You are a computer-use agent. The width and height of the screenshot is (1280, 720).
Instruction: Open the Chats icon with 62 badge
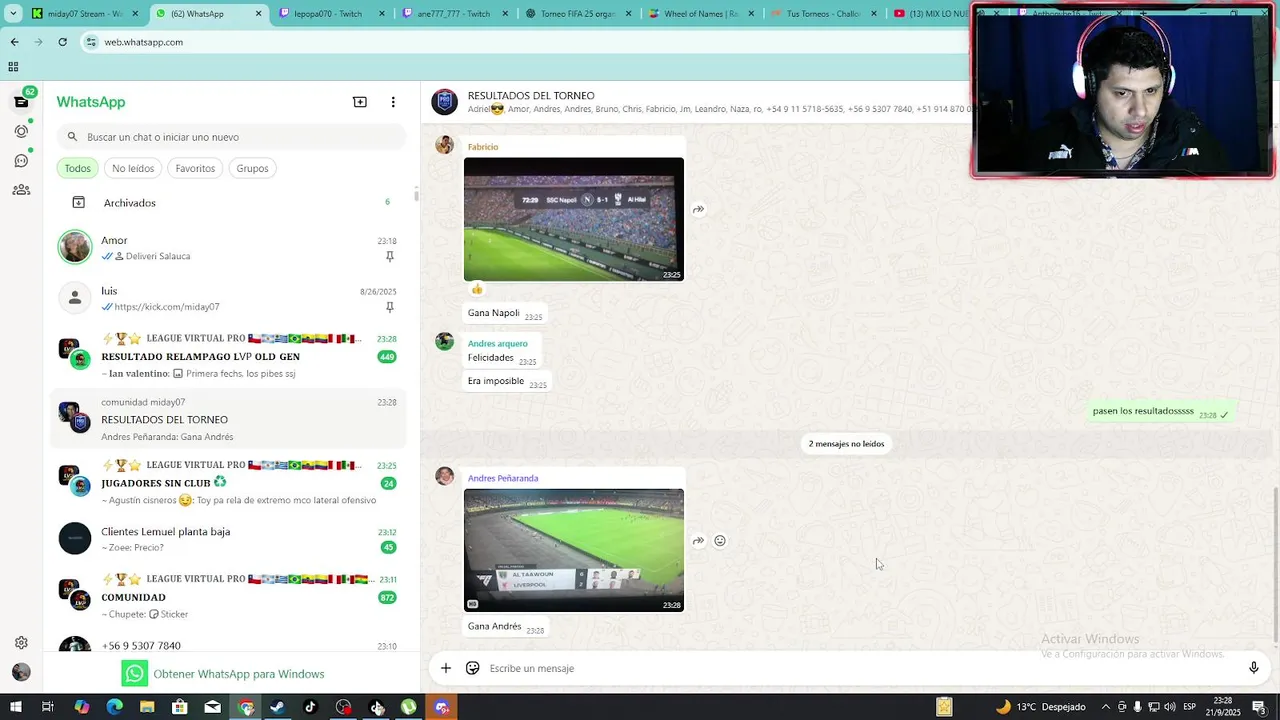pyautogui.click(x=21, y=101)
